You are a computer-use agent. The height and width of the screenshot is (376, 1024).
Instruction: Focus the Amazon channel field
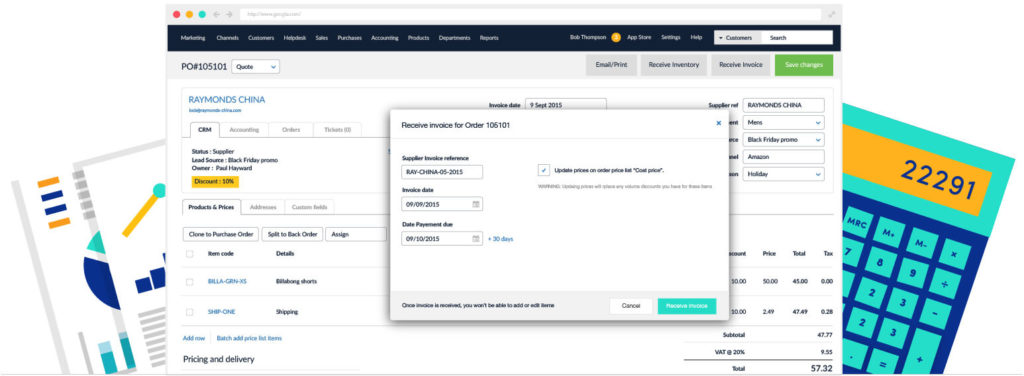pos(784,157)
